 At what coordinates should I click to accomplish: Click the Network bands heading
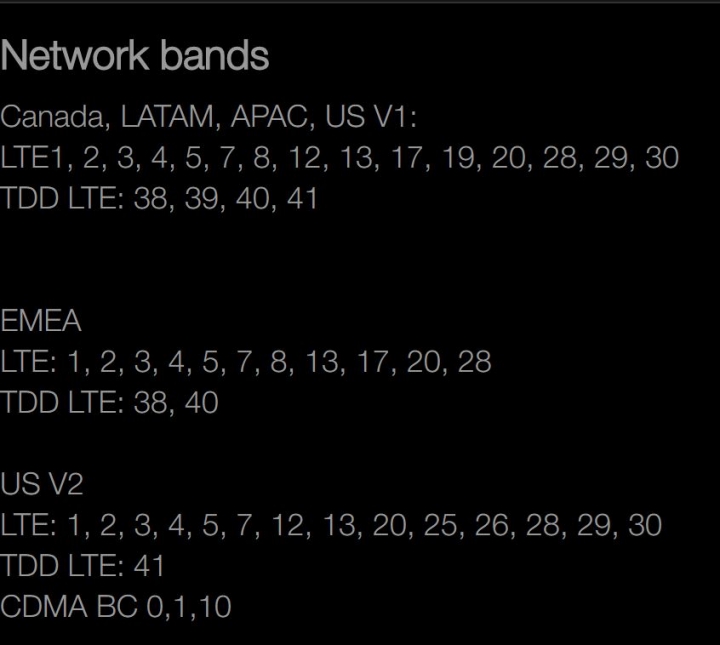click(135, 56)
